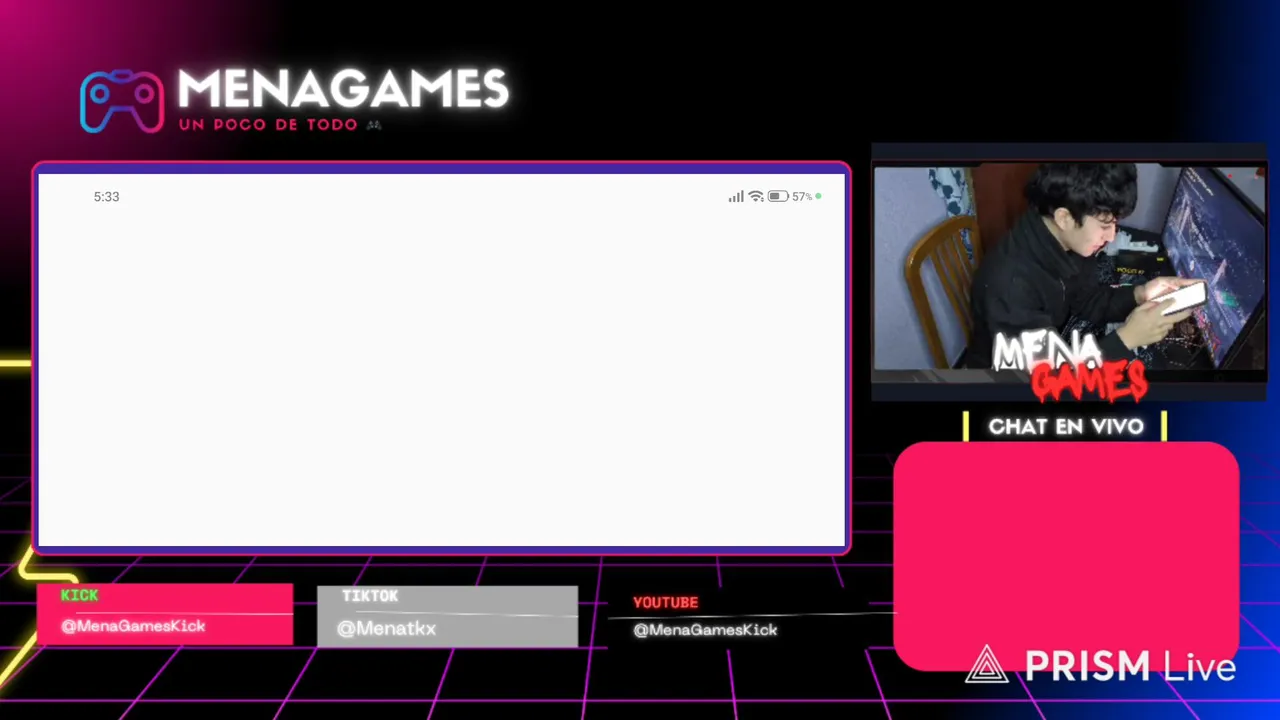Image resolution: width=1280 pixels, height=720 pixels.
Task: Click the 'UN POCO DE TODO' tagline
Action: pos(268,125)
